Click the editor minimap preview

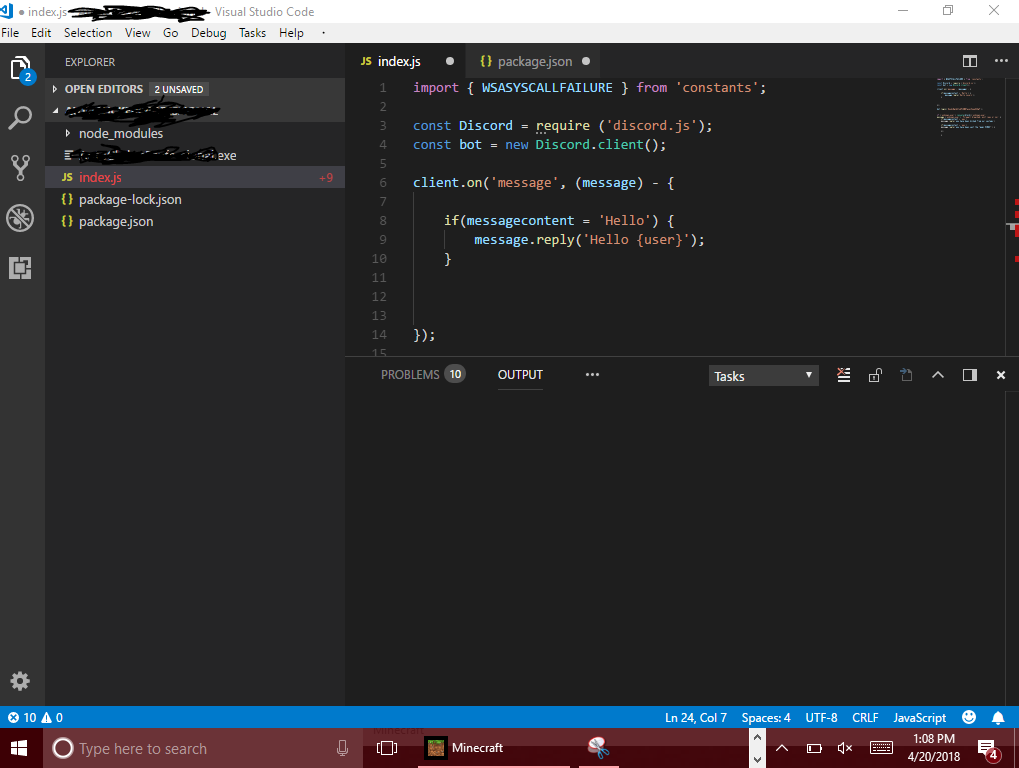pos(970,107)
